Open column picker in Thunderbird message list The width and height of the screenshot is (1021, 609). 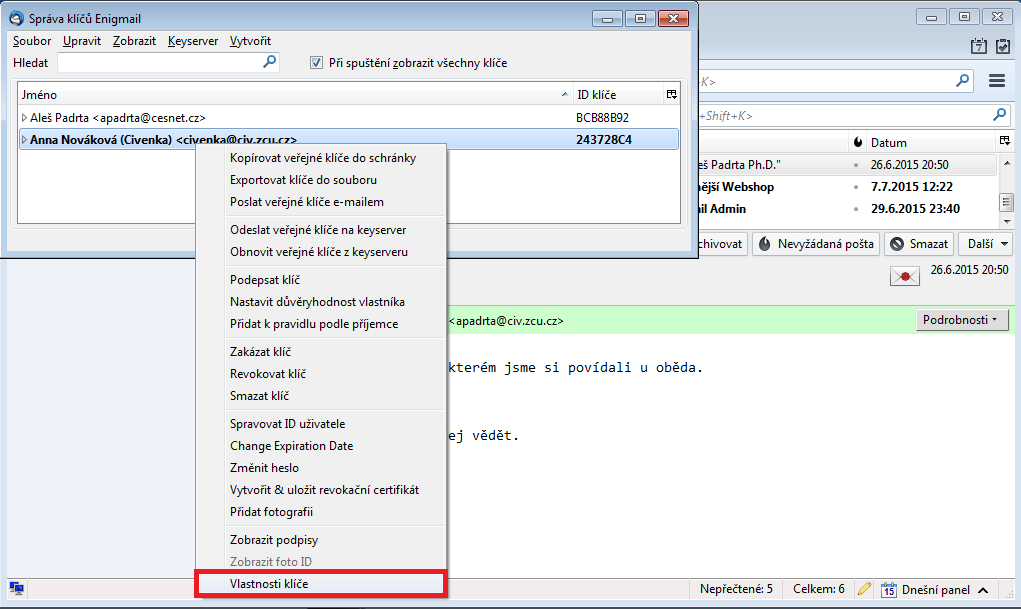coord(1005,141)
